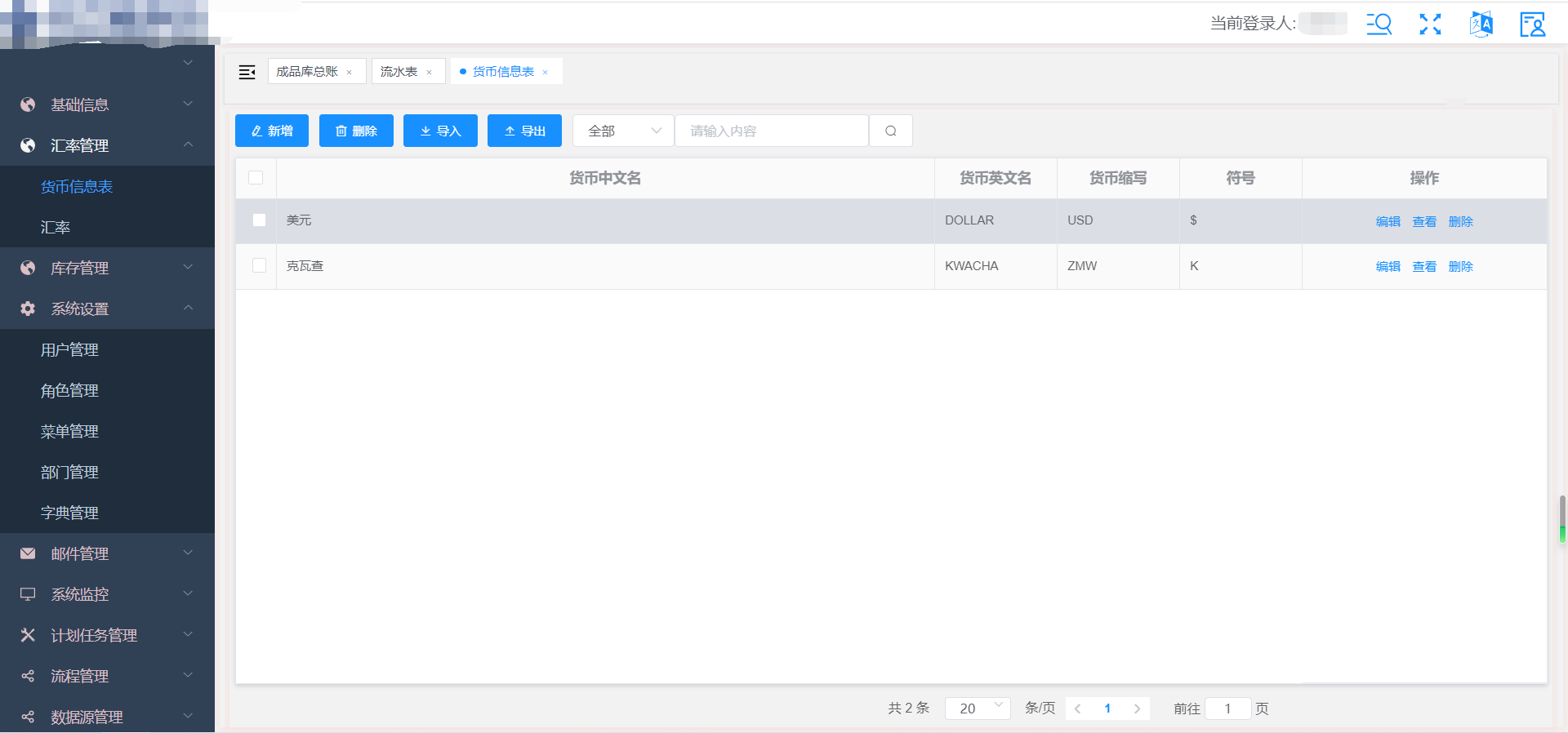This screenshot has width=1568, height=733.
Task: Toggle fullscreen mode icon
Action: (1430, 24)
